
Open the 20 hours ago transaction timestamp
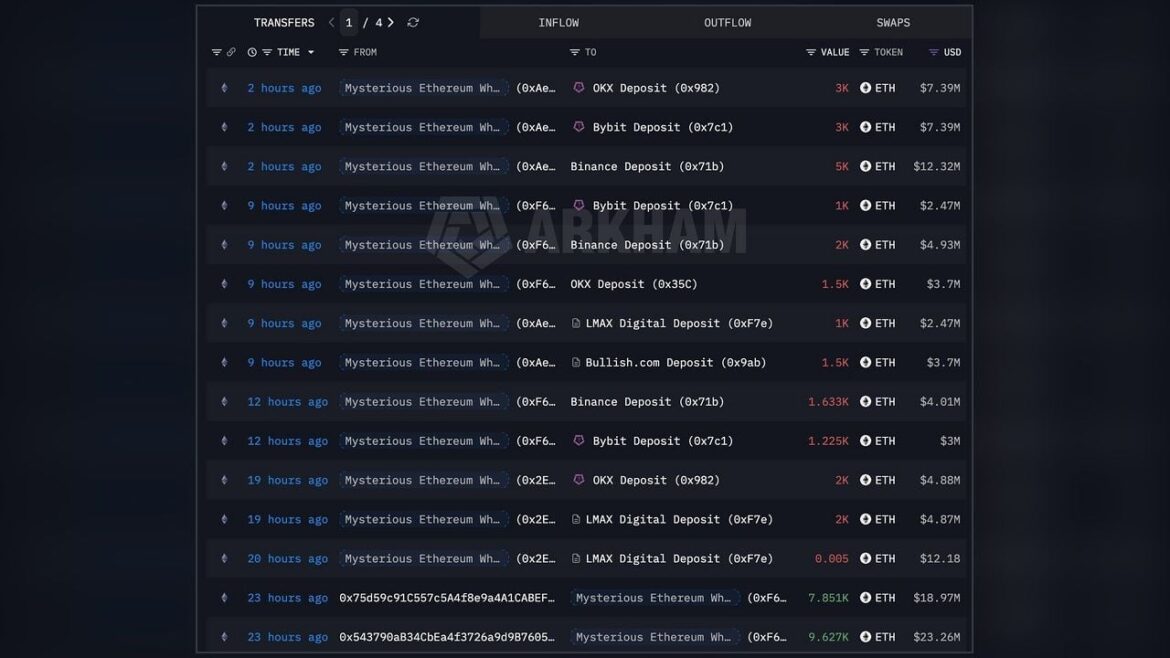pos(287,559)
